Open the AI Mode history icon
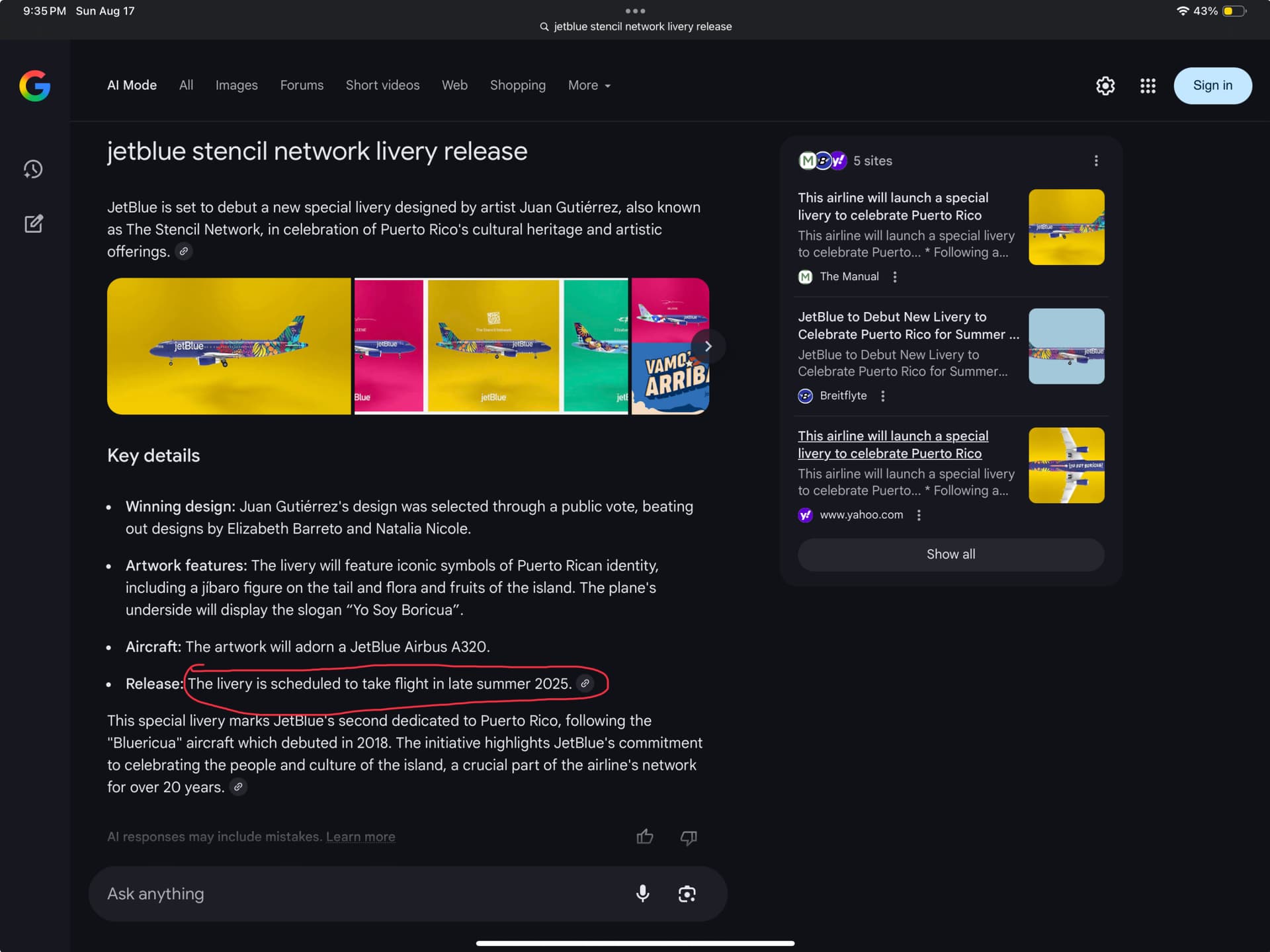This screenshot has height=952, width=1270. 33,169
